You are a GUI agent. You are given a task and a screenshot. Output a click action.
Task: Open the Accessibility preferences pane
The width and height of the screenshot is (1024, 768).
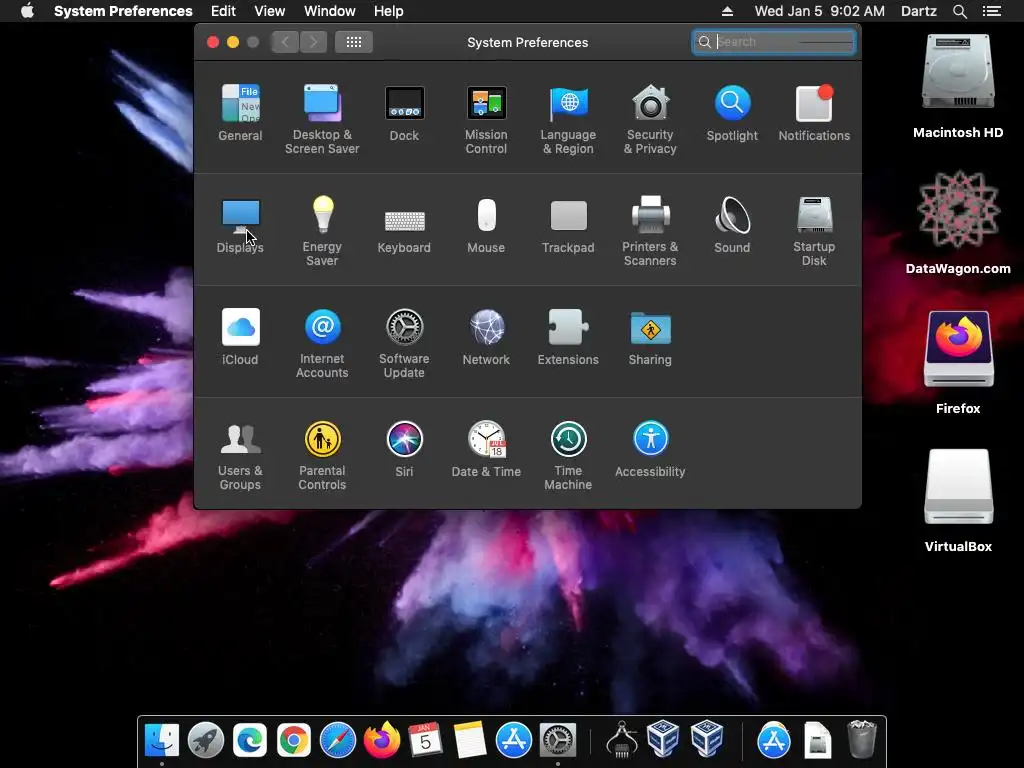pos(650,449)
